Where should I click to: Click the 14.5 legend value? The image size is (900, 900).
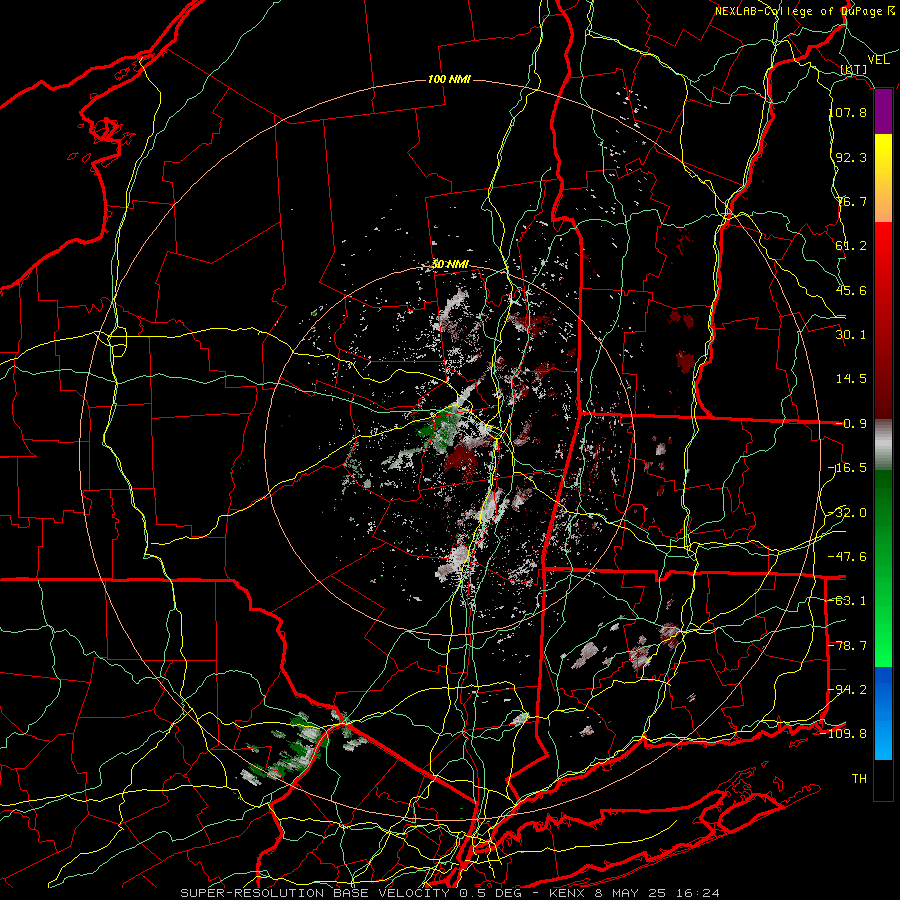(851, 379)
